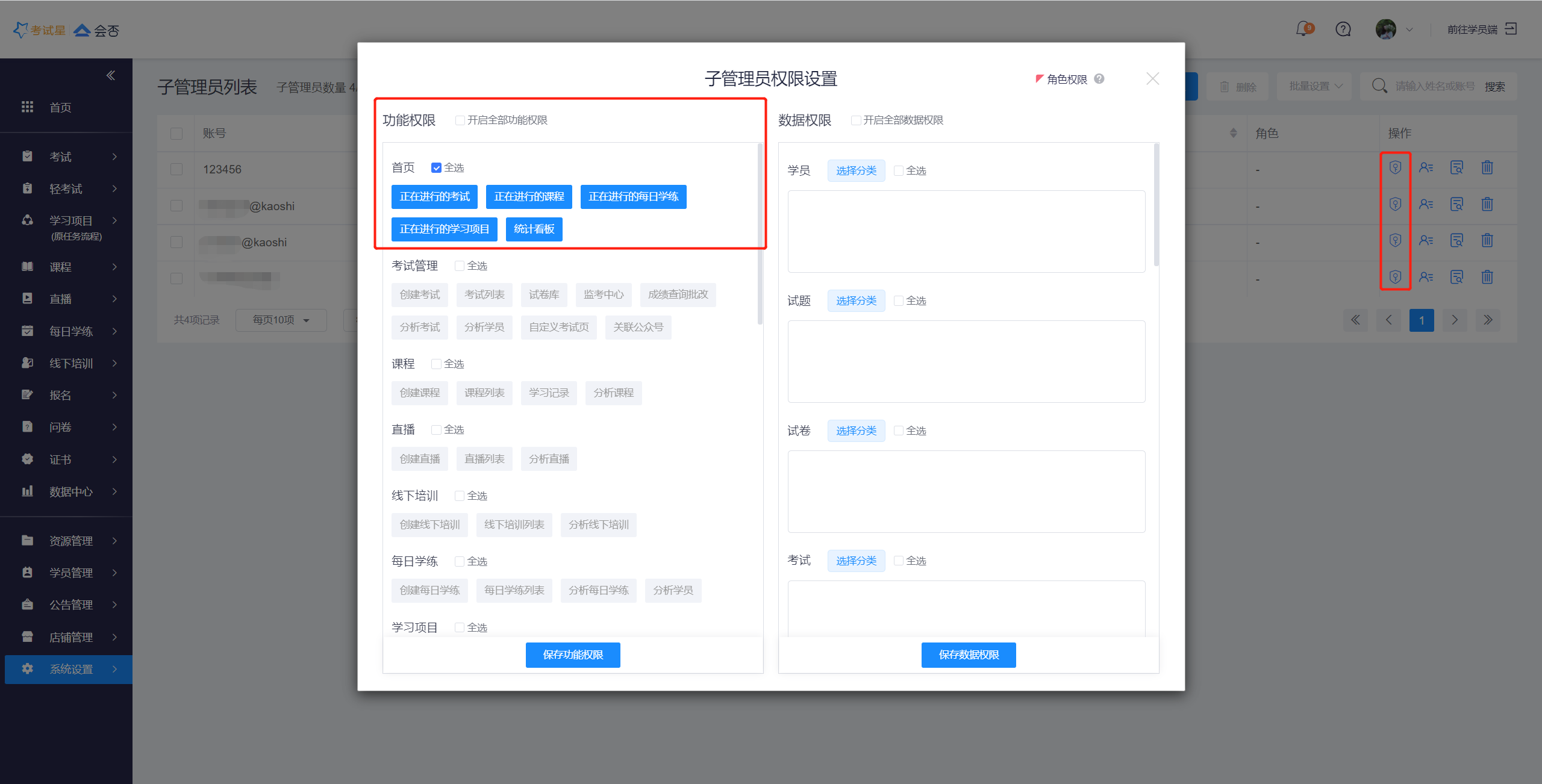The width and height of the screenshot is (1542, 784).
Task: Open the 每页10项 page size dropdown
Action: pyautogui.click(x=281, y=320)
